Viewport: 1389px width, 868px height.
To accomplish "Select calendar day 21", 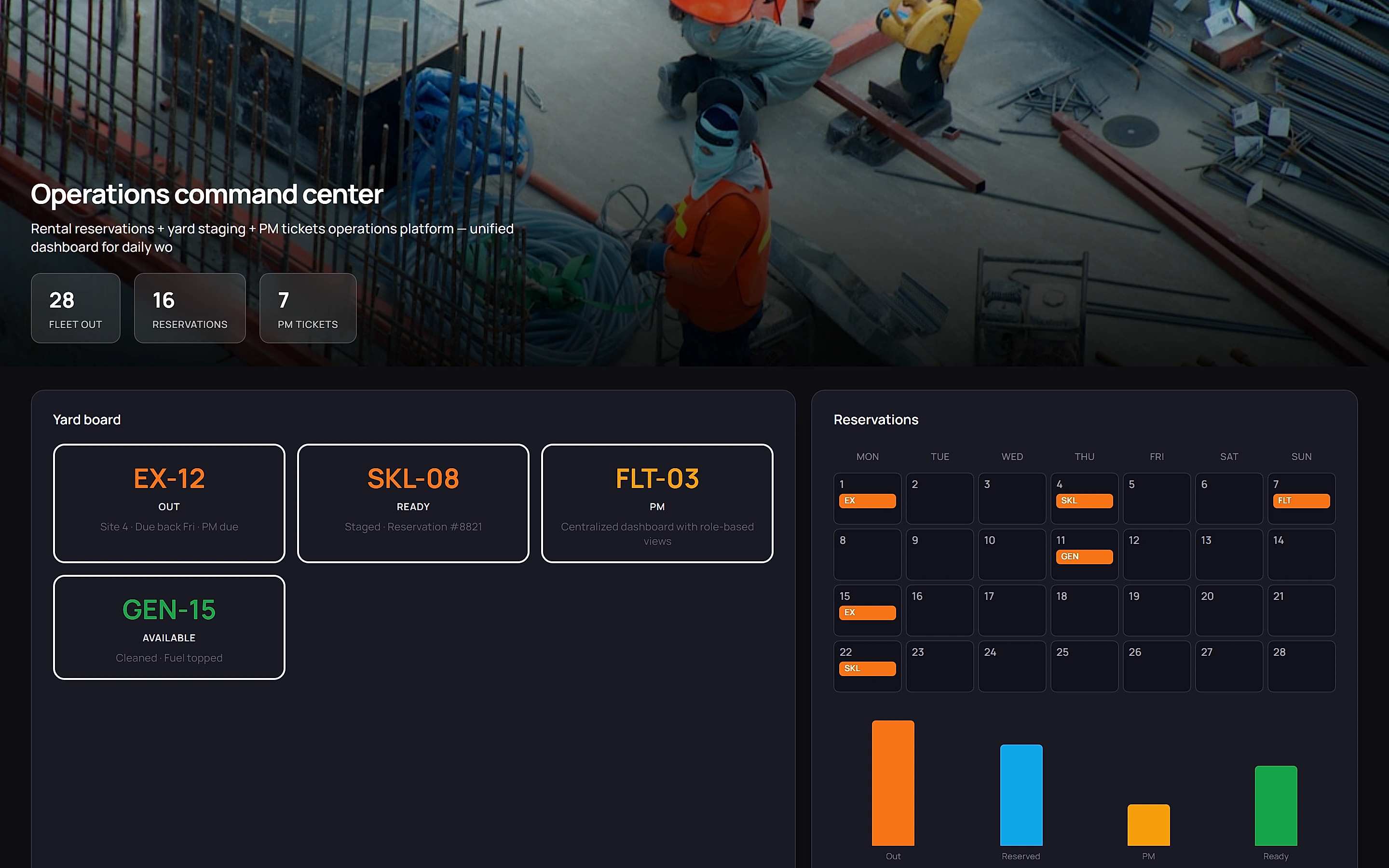I will tap(1301, 610).
